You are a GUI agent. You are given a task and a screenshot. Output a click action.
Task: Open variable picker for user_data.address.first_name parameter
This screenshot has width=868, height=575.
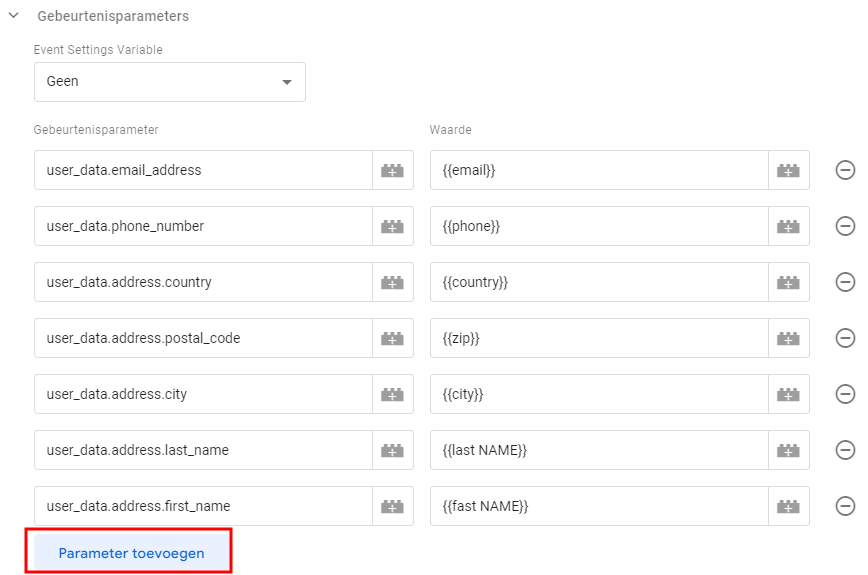(x=392, y=507)
